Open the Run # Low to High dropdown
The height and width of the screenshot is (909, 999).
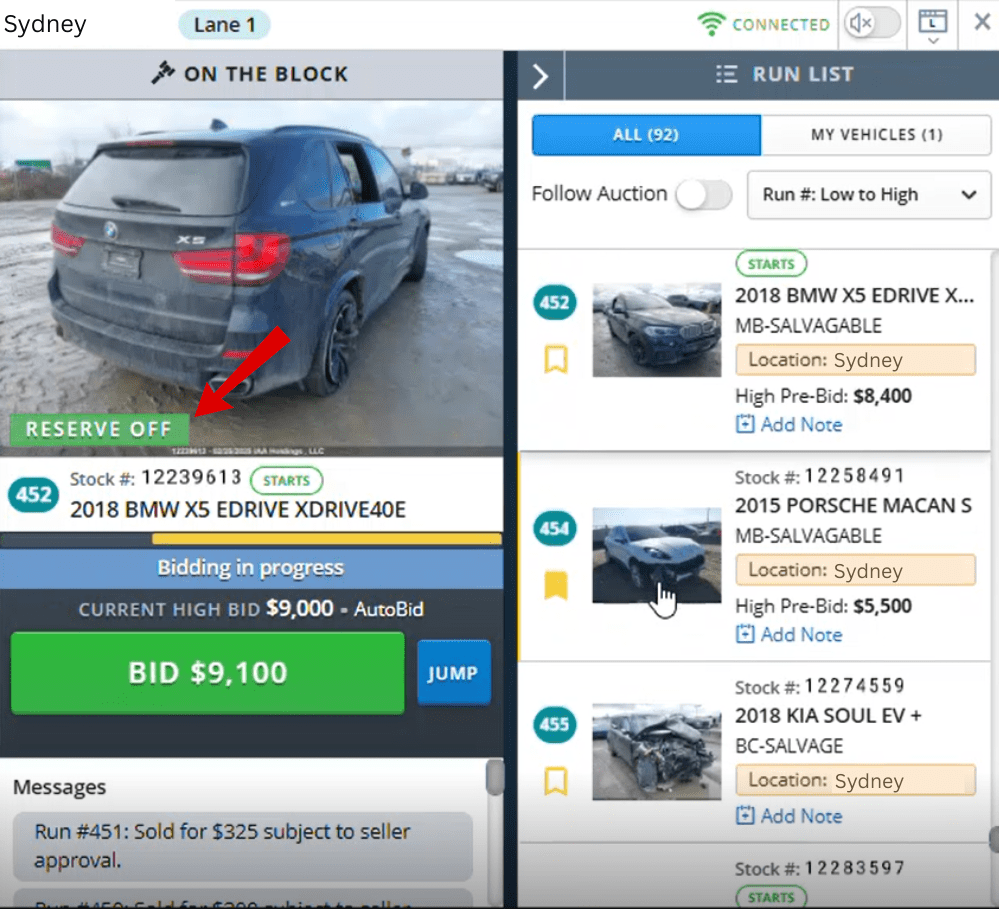click(x=869, y=195)
